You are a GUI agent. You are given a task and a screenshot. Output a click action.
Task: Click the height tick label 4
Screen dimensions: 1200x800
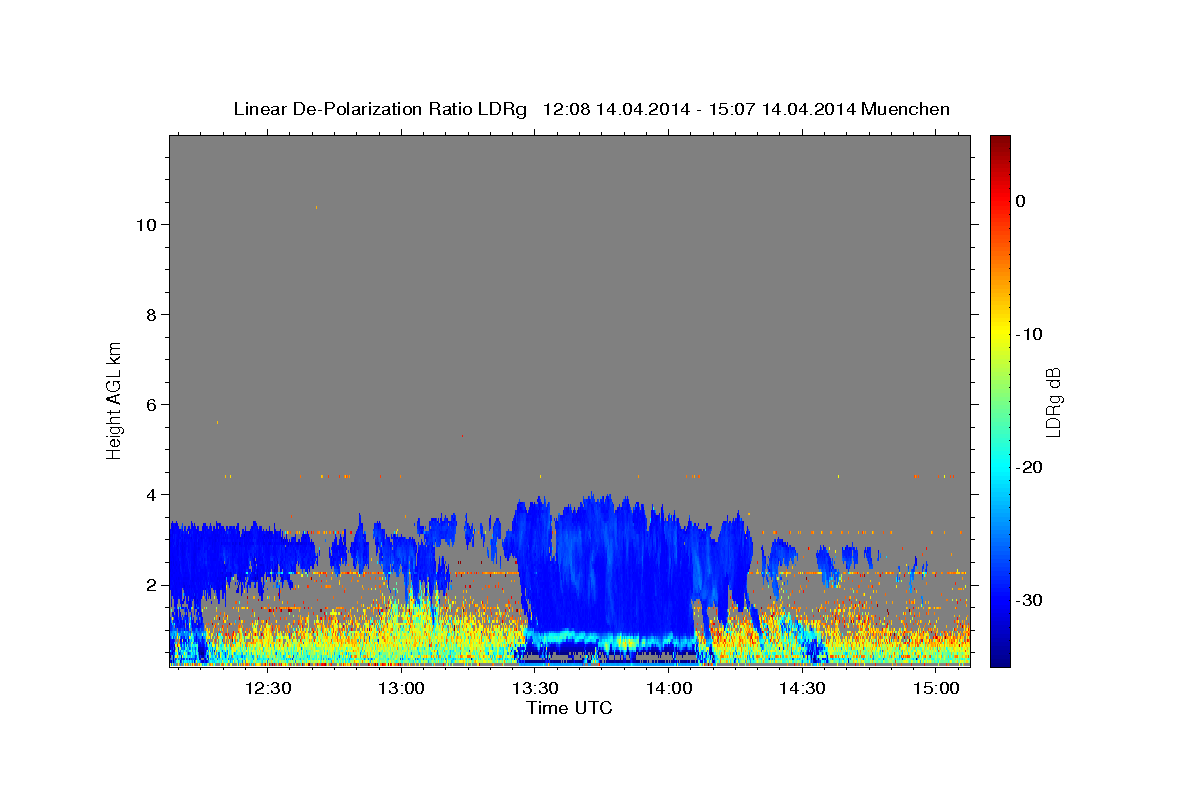coord(149,495)
